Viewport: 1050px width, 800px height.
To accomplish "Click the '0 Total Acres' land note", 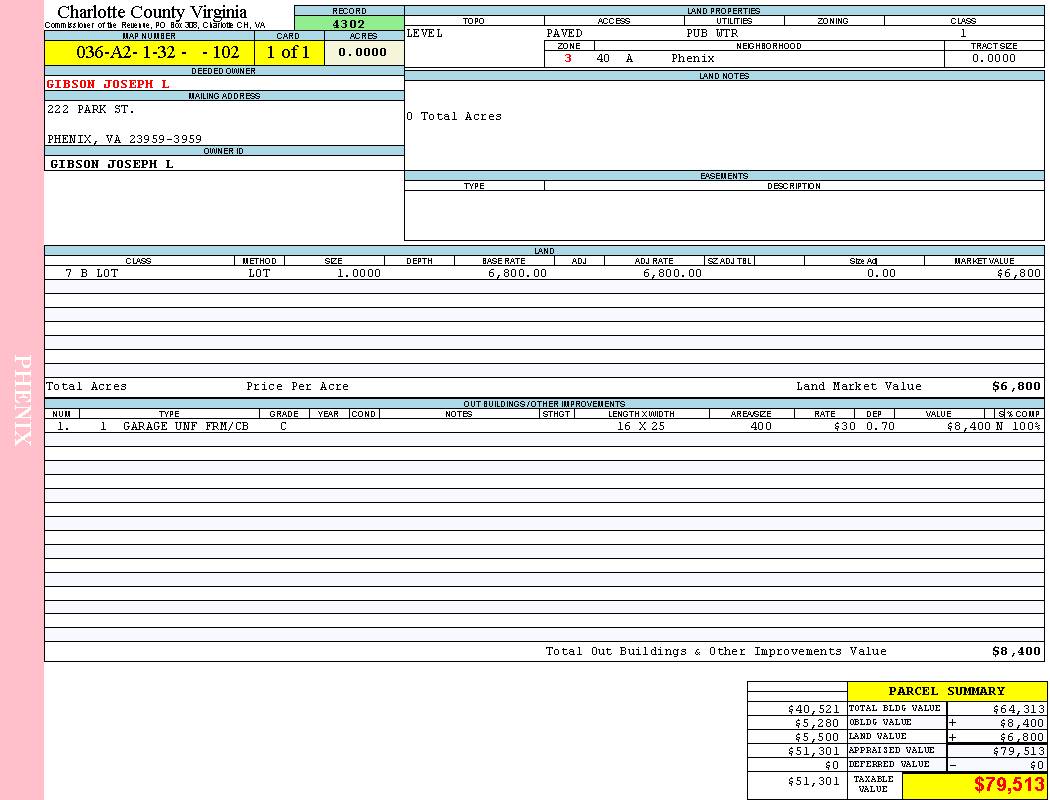I will (454, 116).
